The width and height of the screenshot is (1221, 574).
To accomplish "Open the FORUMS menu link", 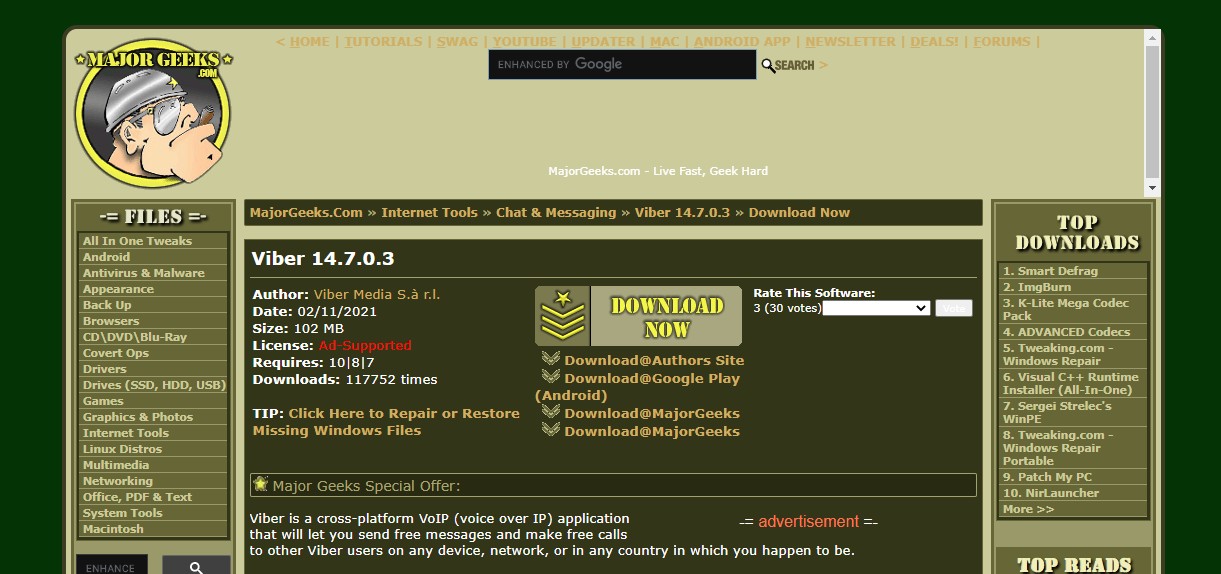I will coord(1001,42).
